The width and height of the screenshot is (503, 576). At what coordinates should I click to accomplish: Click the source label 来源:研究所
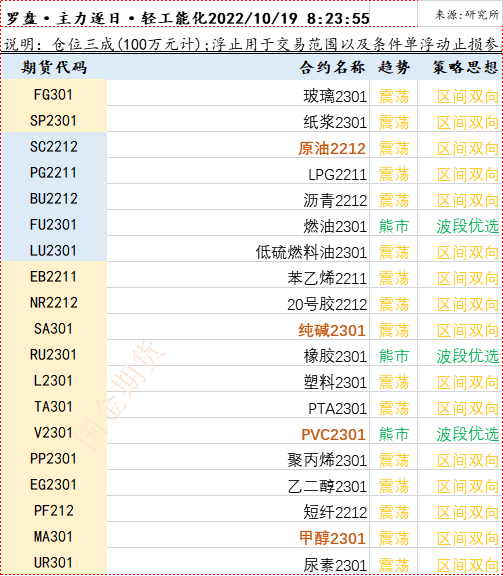click(x=467, y=15)
